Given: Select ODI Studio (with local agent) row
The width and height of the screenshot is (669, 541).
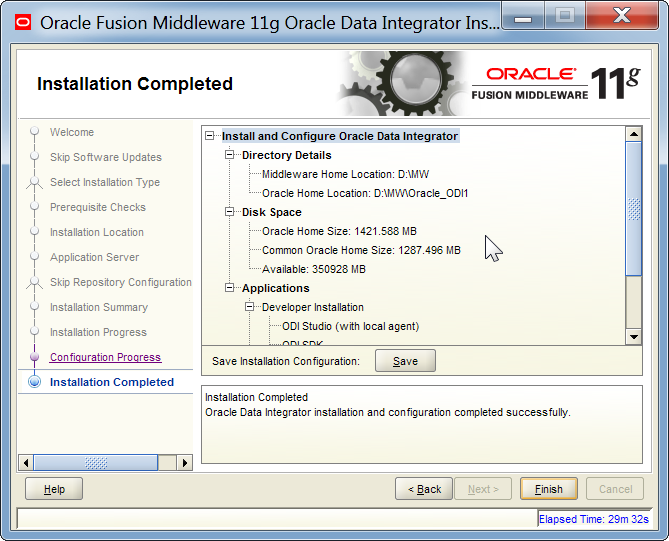Looking at the screenshot, I should 351,326.
